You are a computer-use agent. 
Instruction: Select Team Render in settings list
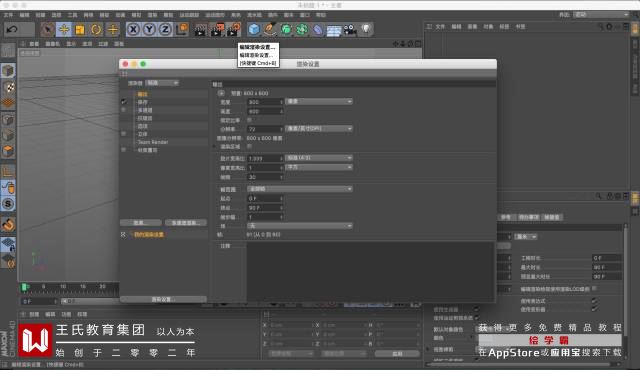[153, 142]
